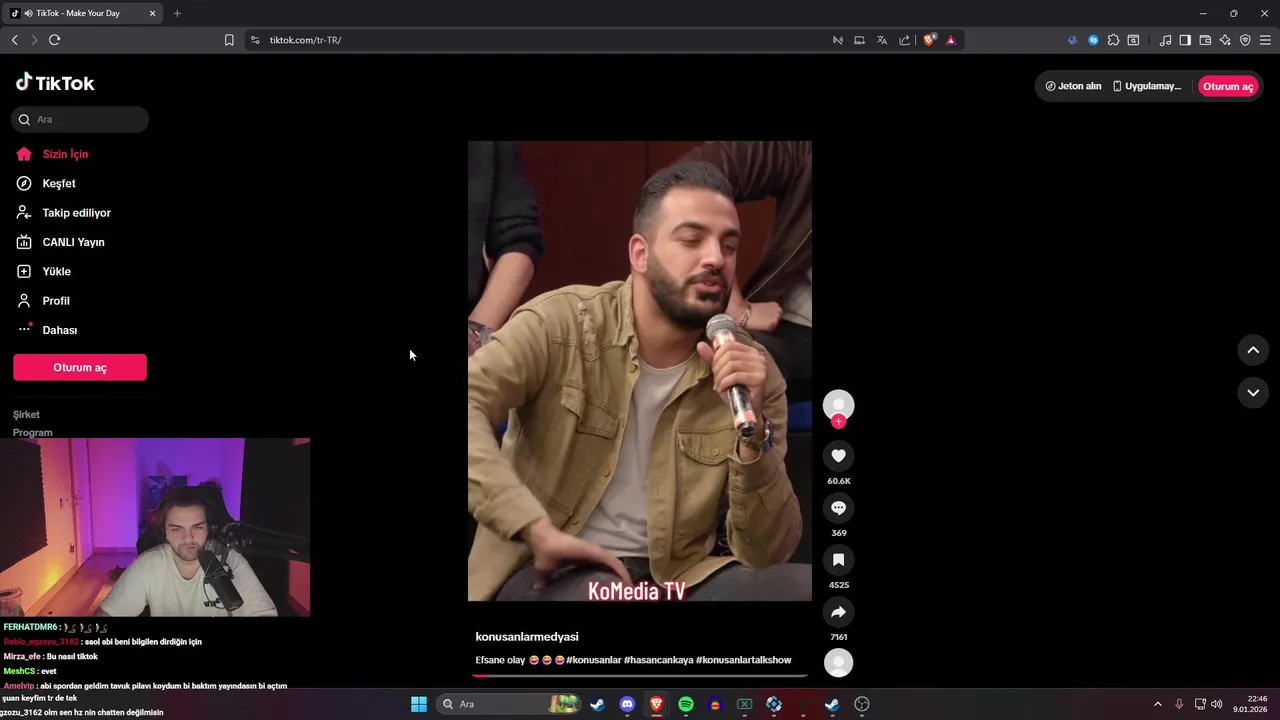The width and height of the screenshot is (1280, 720).
Task: Click the system tray microphone icon
Action: (1179, 704)
